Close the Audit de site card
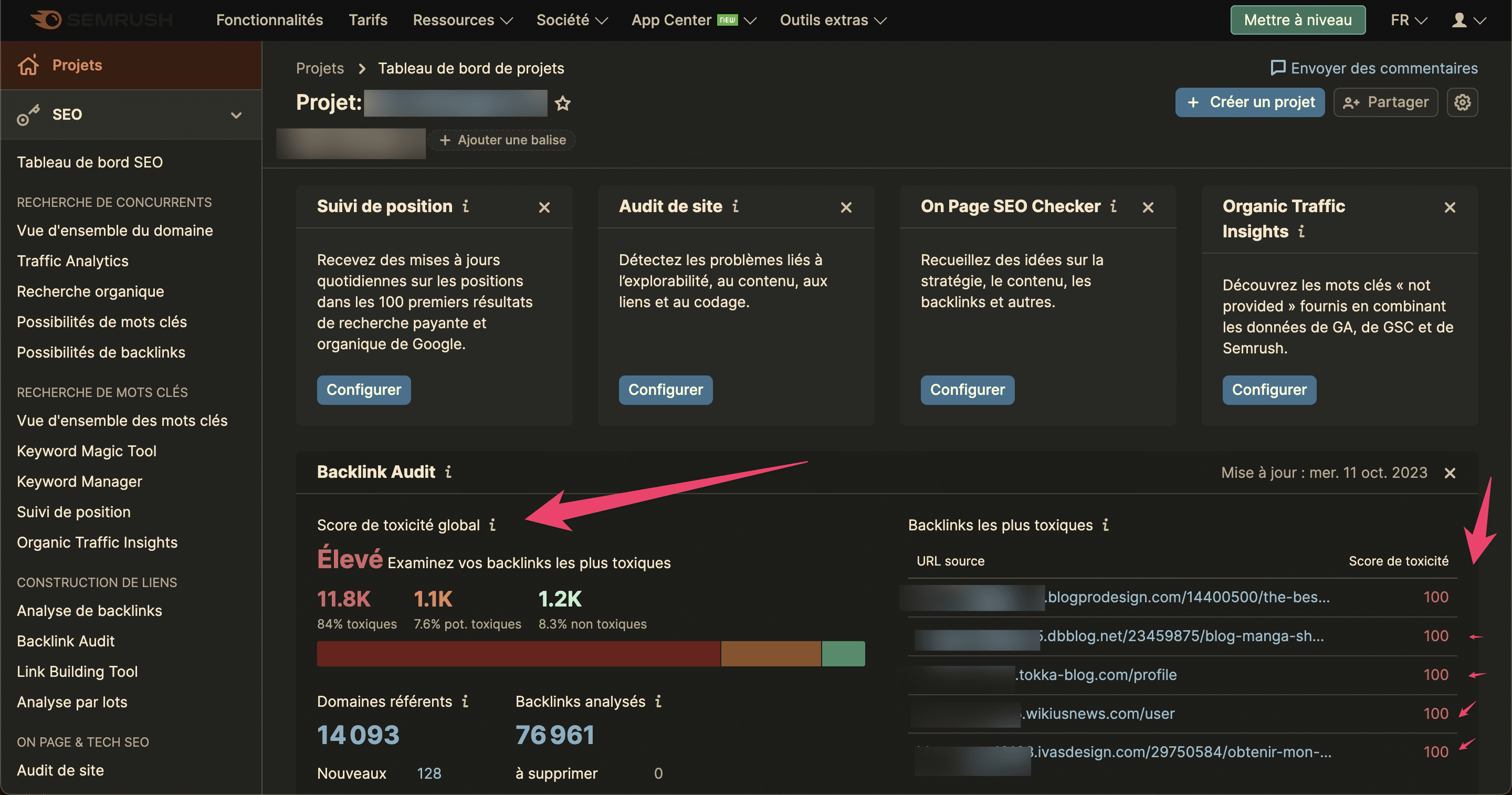1512x795 pixels. pos(846,207)
